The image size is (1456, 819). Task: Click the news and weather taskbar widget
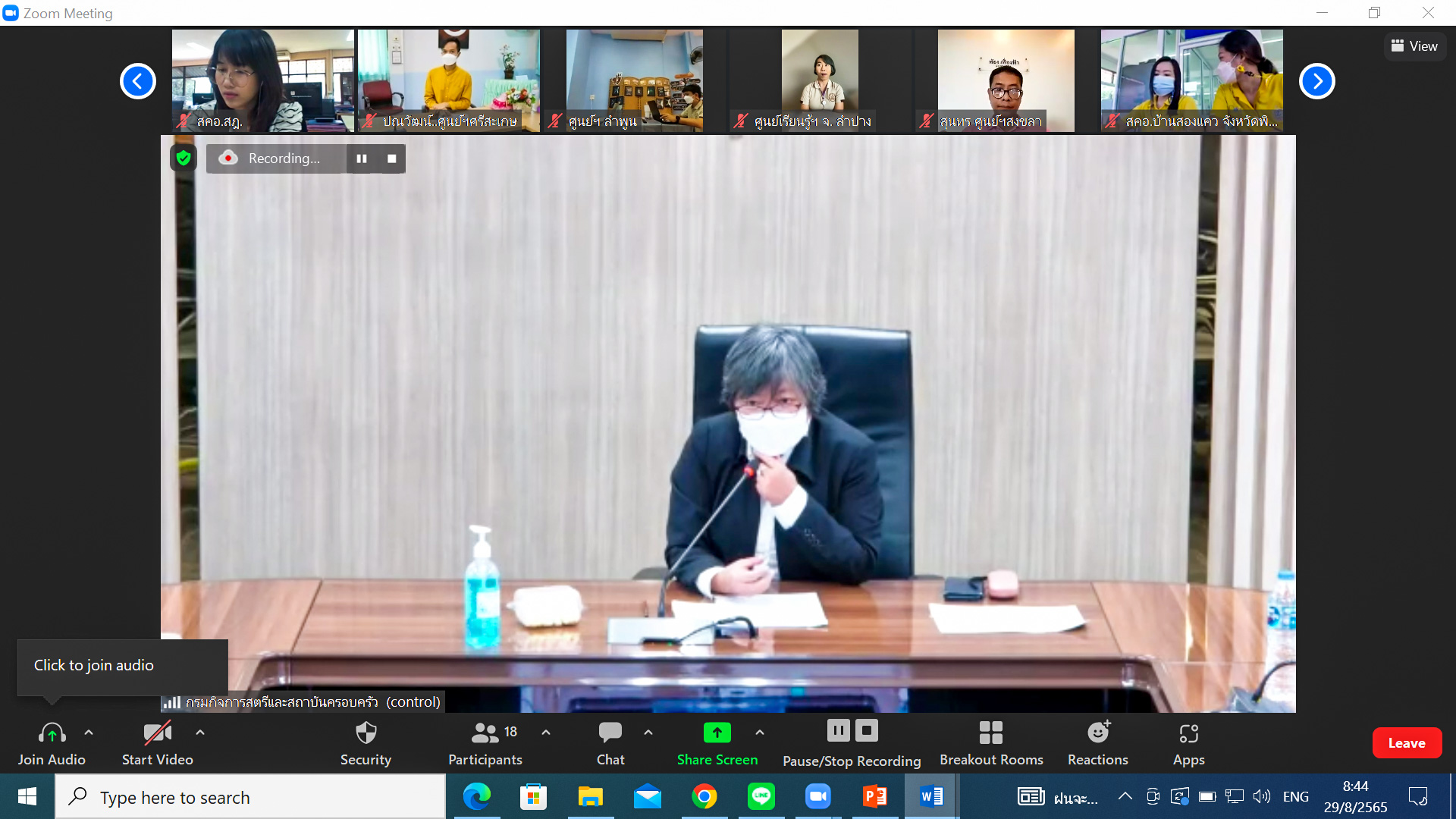coord(1058,797)
